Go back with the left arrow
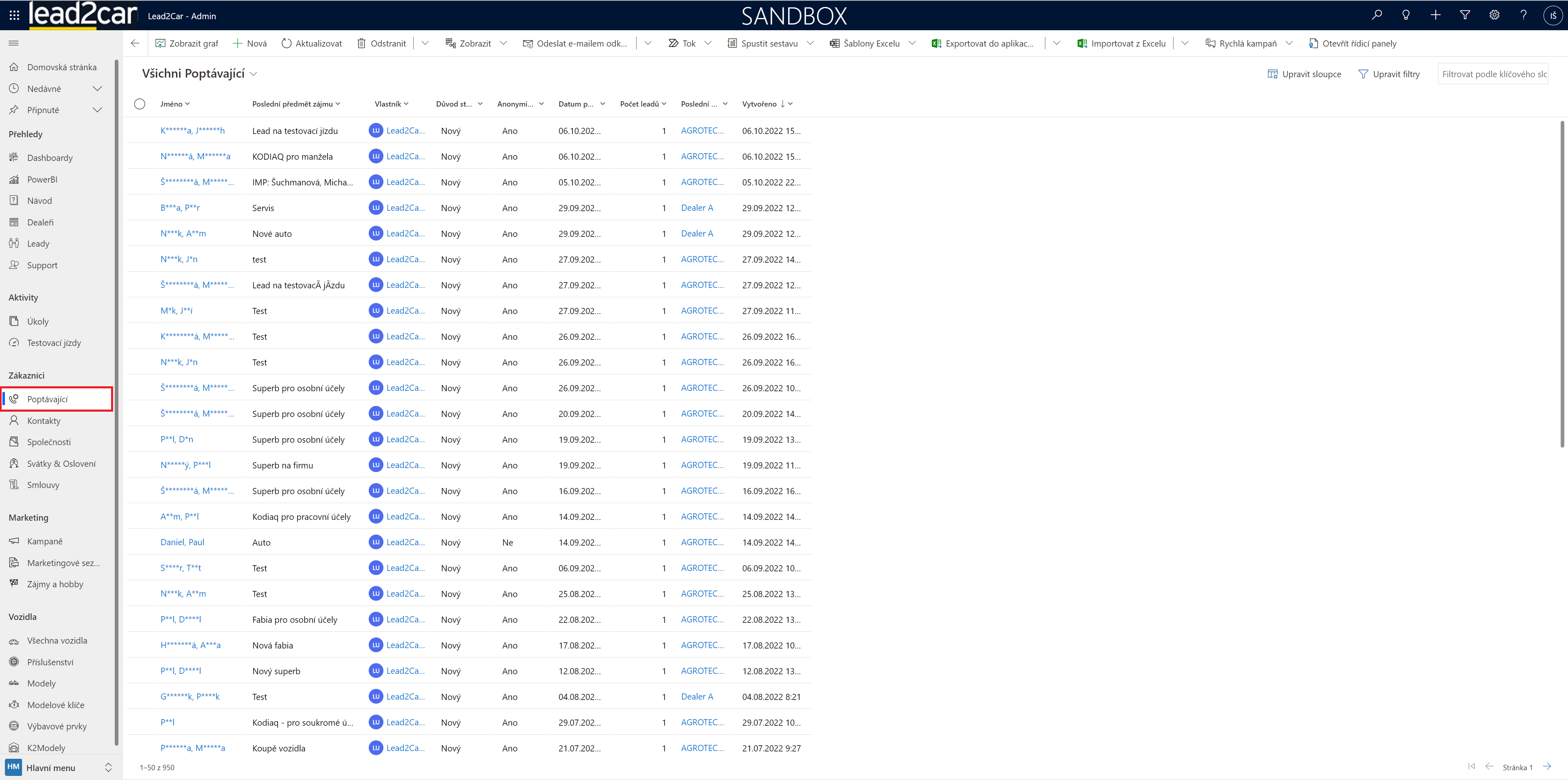Screen dimensions: 1568x780 135,43
